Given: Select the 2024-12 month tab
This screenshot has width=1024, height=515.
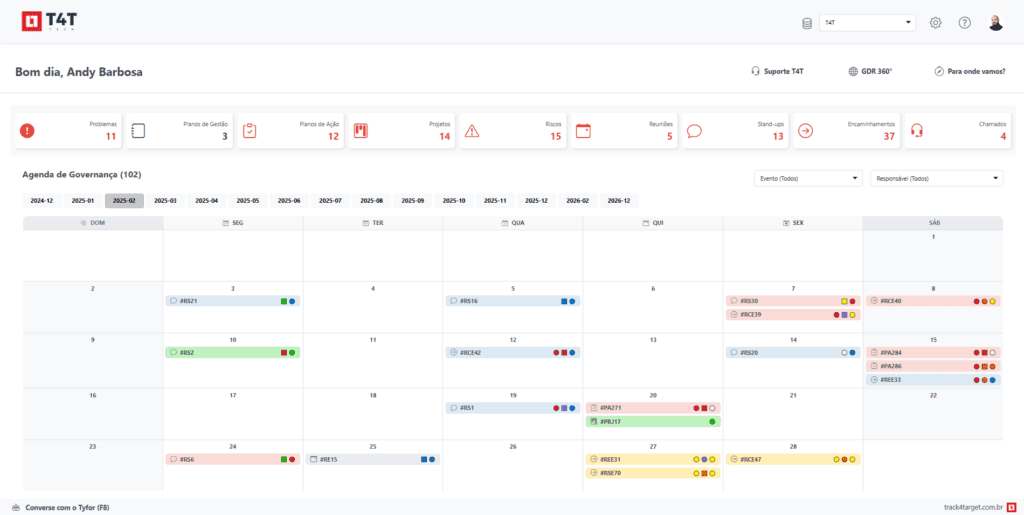Looking at the screenshot, I should click(42, 200).
